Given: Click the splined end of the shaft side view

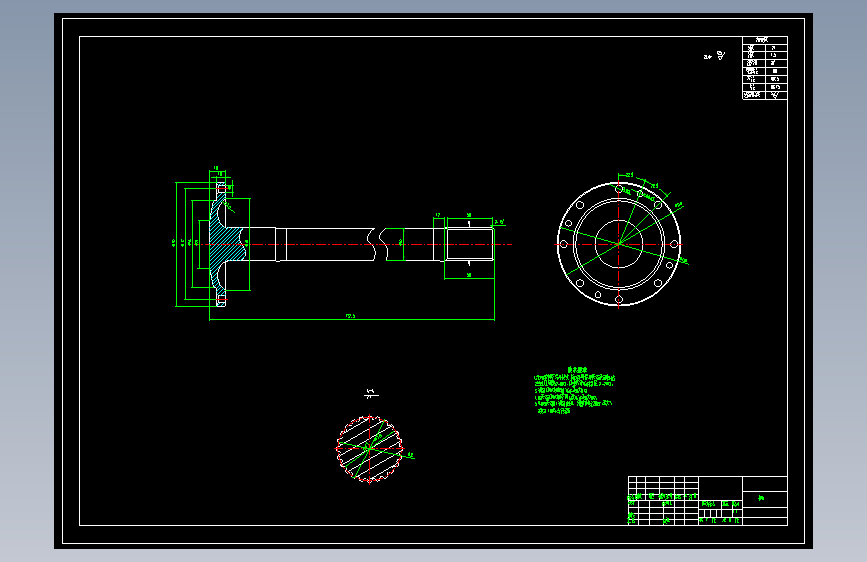Looking at the screenshot, I should [469, 244].
